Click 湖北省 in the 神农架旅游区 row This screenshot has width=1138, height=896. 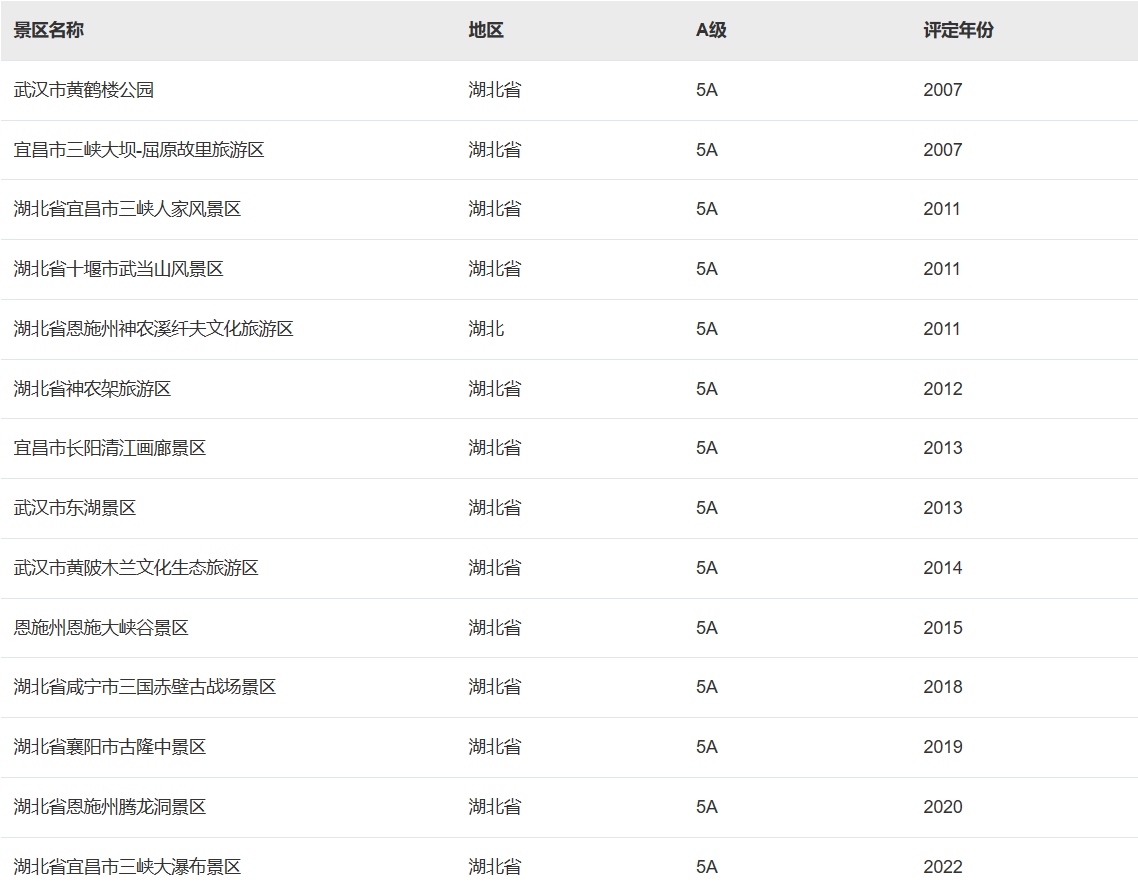pos(494,389)
